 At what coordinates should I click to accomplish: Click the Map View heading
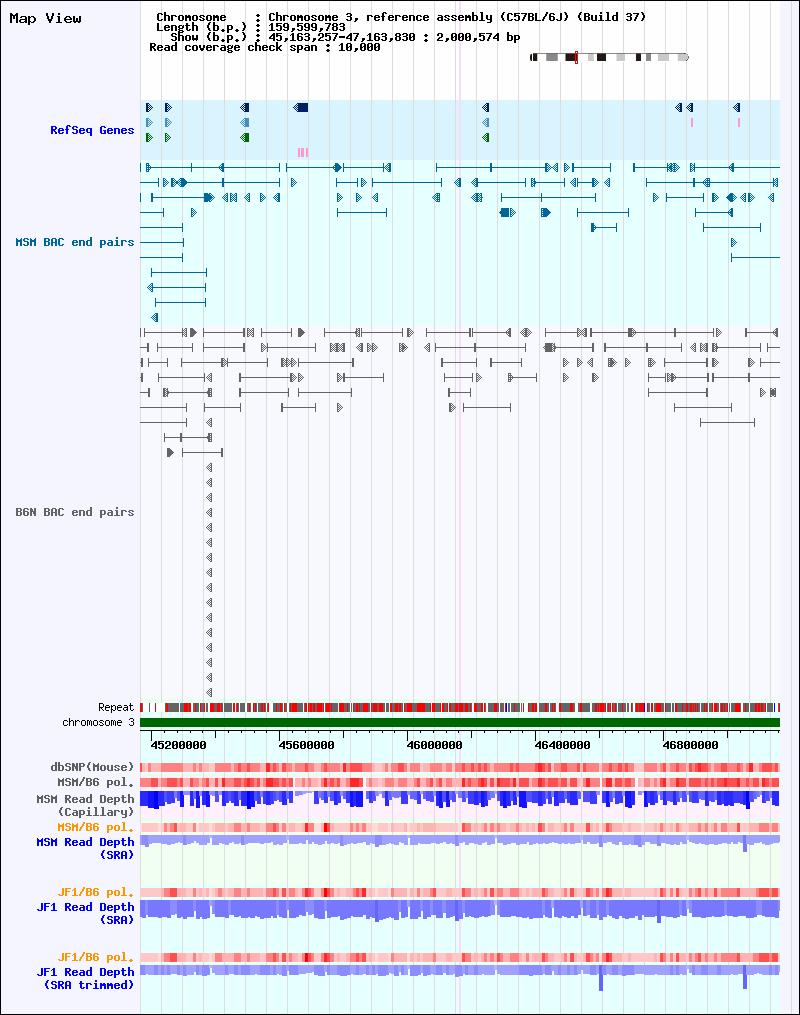[45, 18]
